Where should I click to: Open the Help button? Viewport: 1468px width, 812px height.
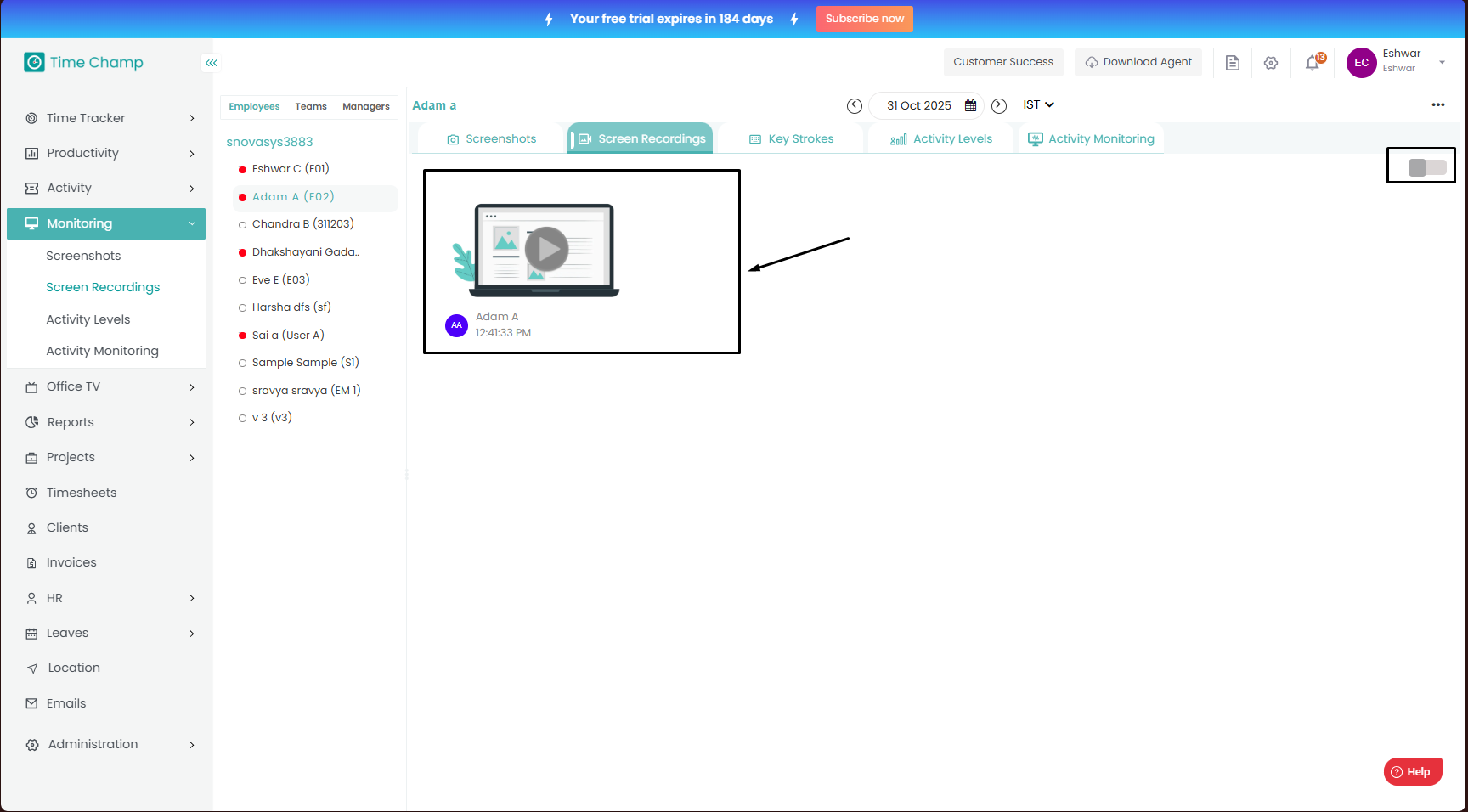tap(1413, 772)
